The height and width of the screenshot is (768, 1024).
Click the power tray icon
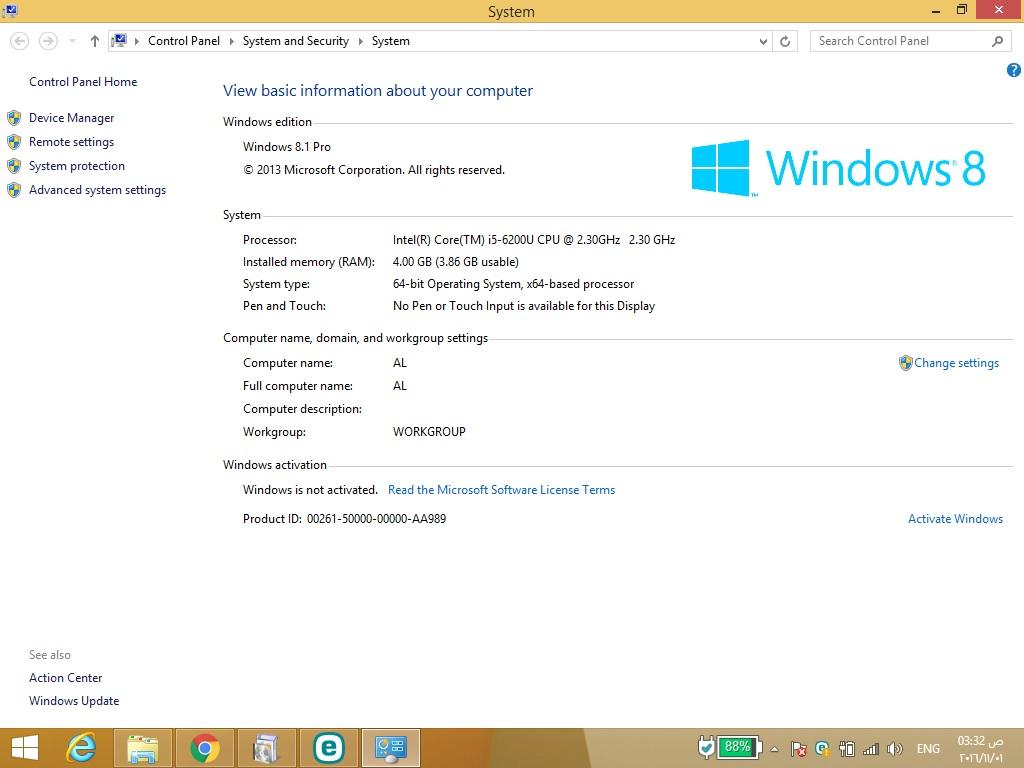click(846, 749)
